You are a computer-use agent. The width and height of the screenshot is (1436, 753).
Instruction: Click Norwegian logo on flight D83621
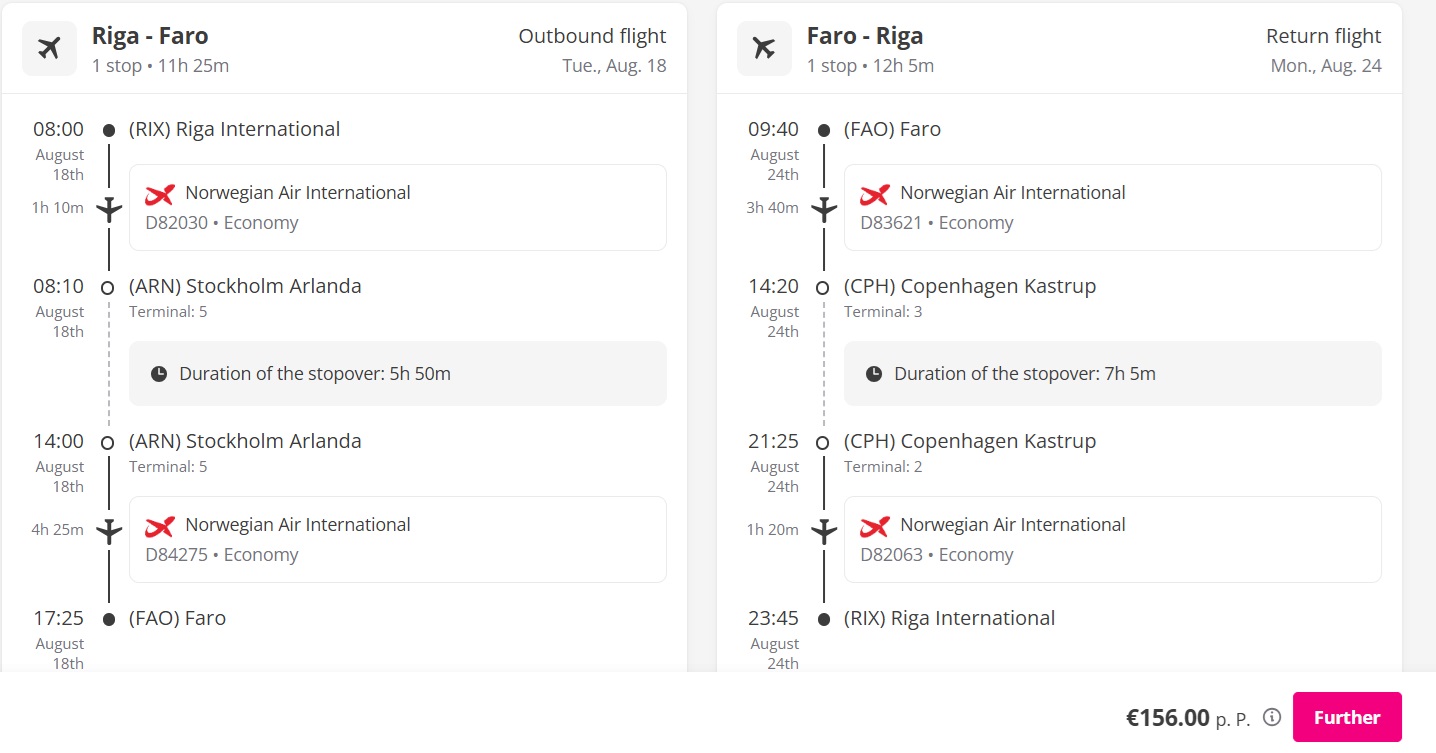(x=875, y=194)
